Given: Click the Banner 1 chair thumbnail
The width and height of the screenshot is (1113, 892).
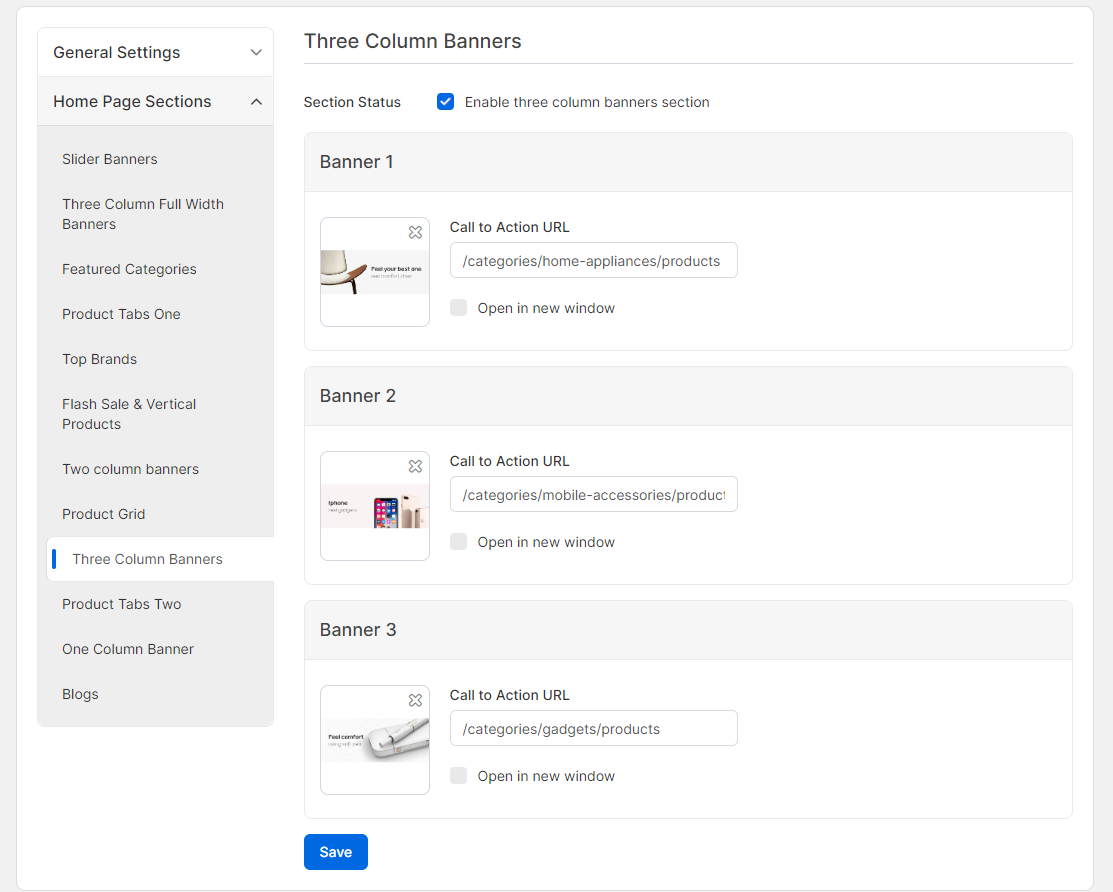Looking at the screenshot, I should pyautogui.click(x=374, y=273).
